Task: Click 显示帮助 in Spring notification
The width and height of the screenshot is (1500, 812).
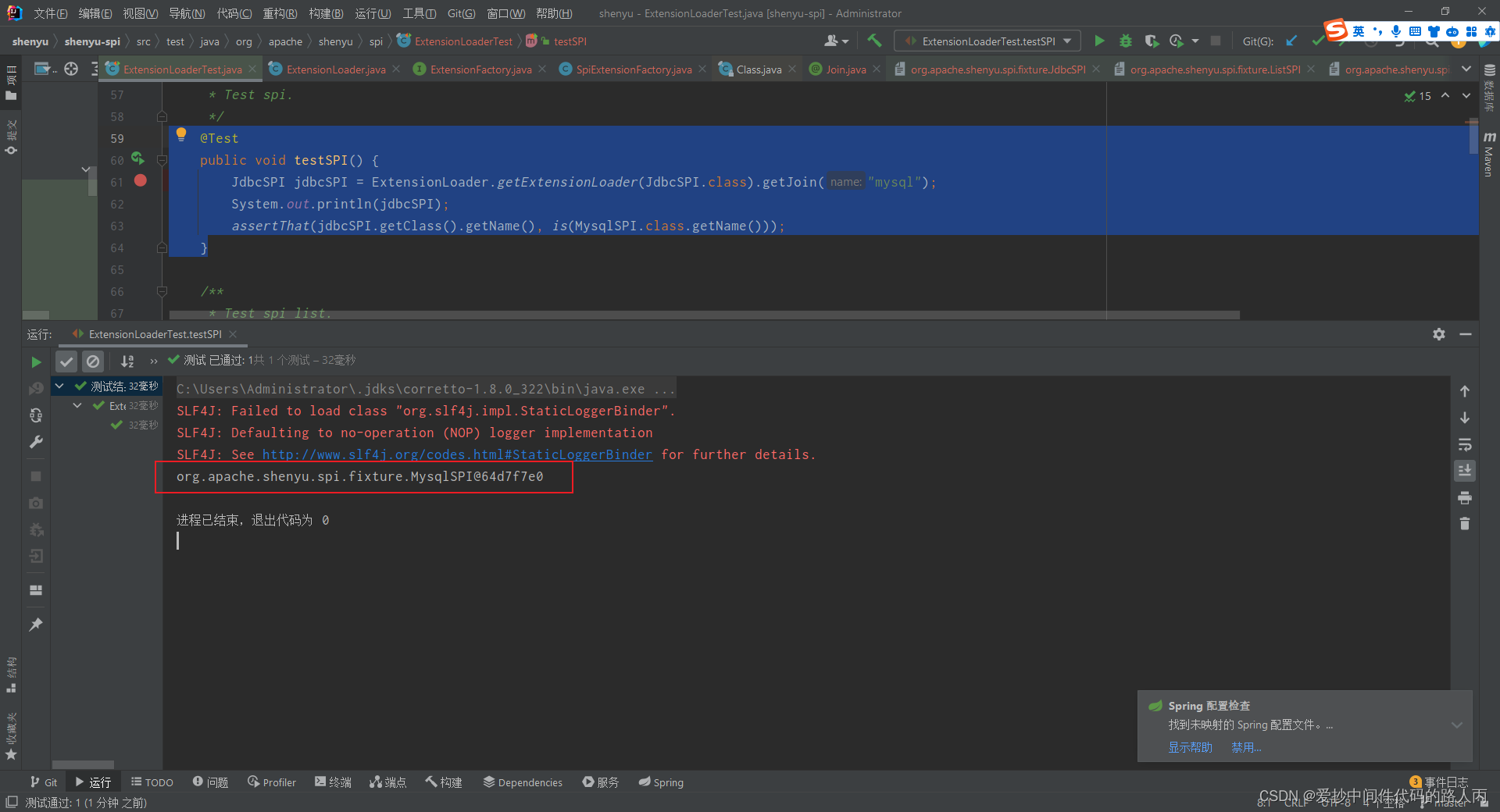Action: click(1190, 747)
